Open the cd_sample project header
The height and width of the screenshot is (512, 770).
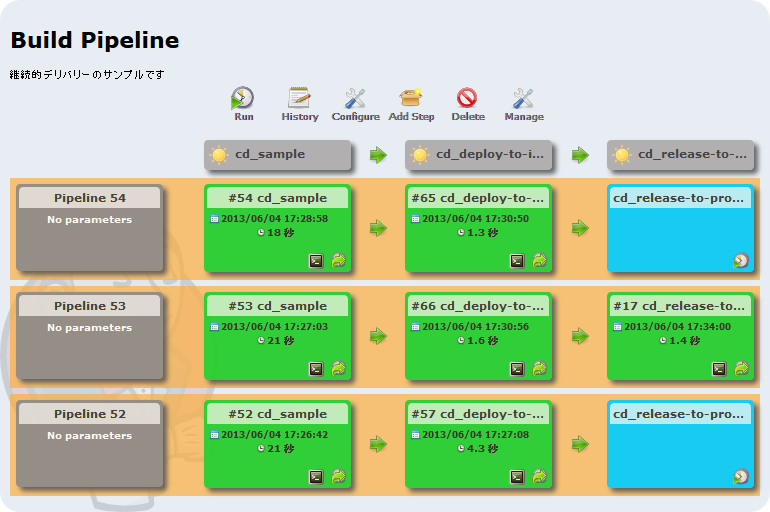[x=270, y=155]
